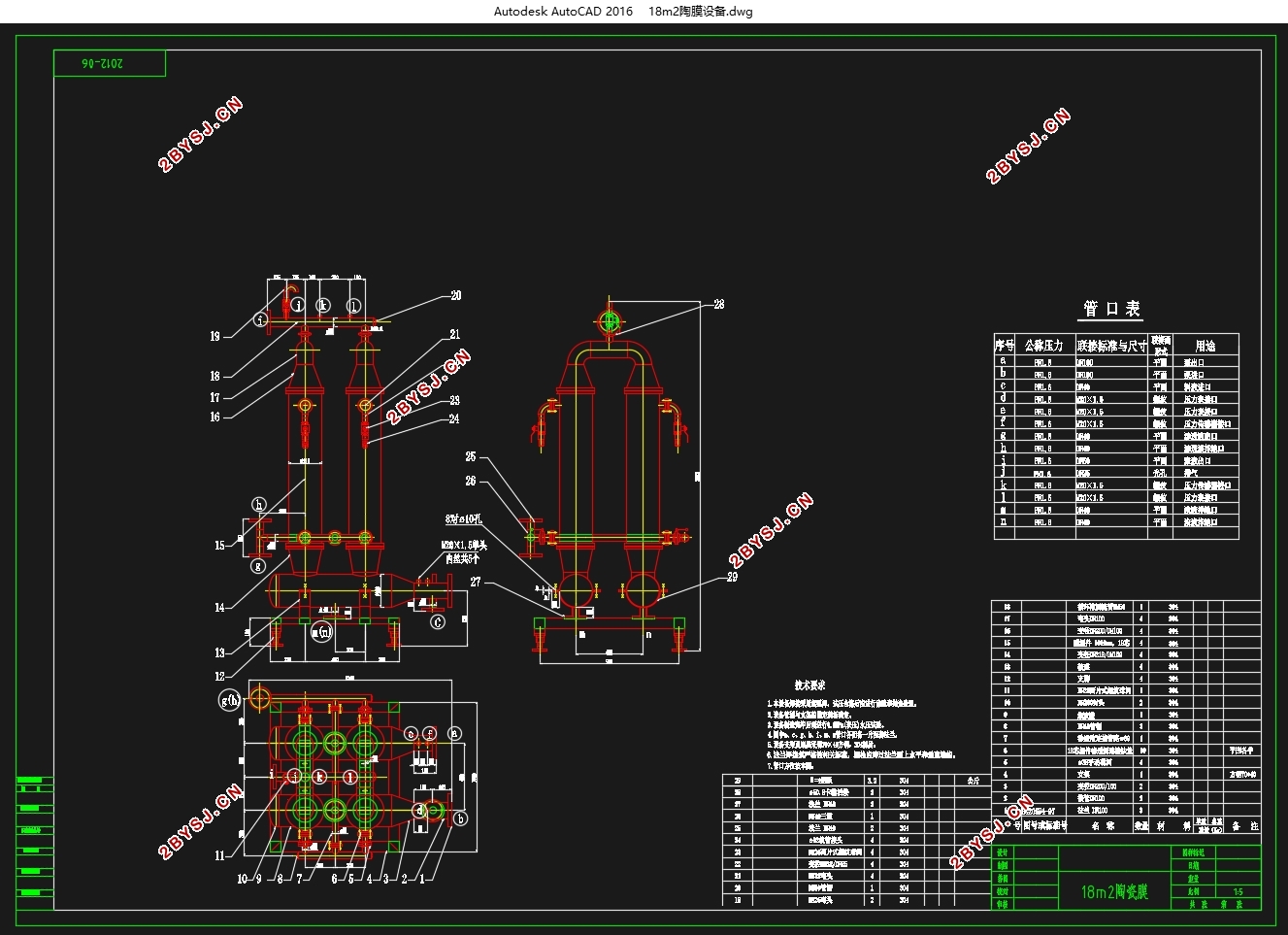1288x935 pixels.
Task: Click nozzle label g(h) circle in plan view
Action: pos(230,700)
